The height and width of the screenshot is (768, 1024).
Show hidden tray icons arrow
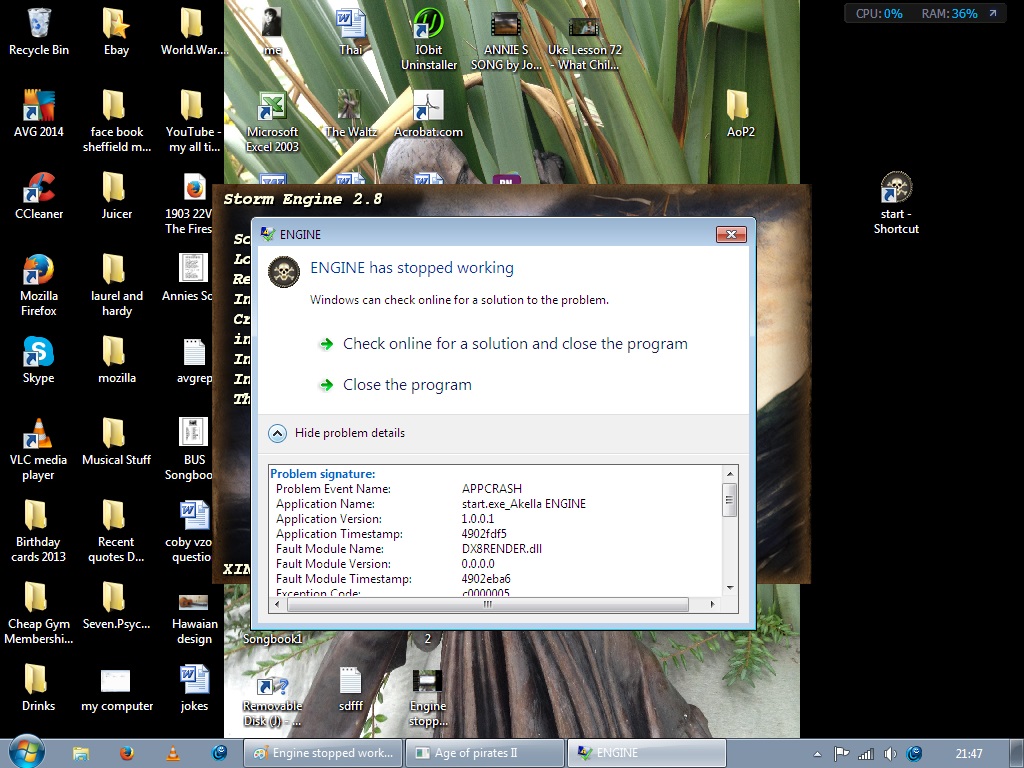pos(817,754)
